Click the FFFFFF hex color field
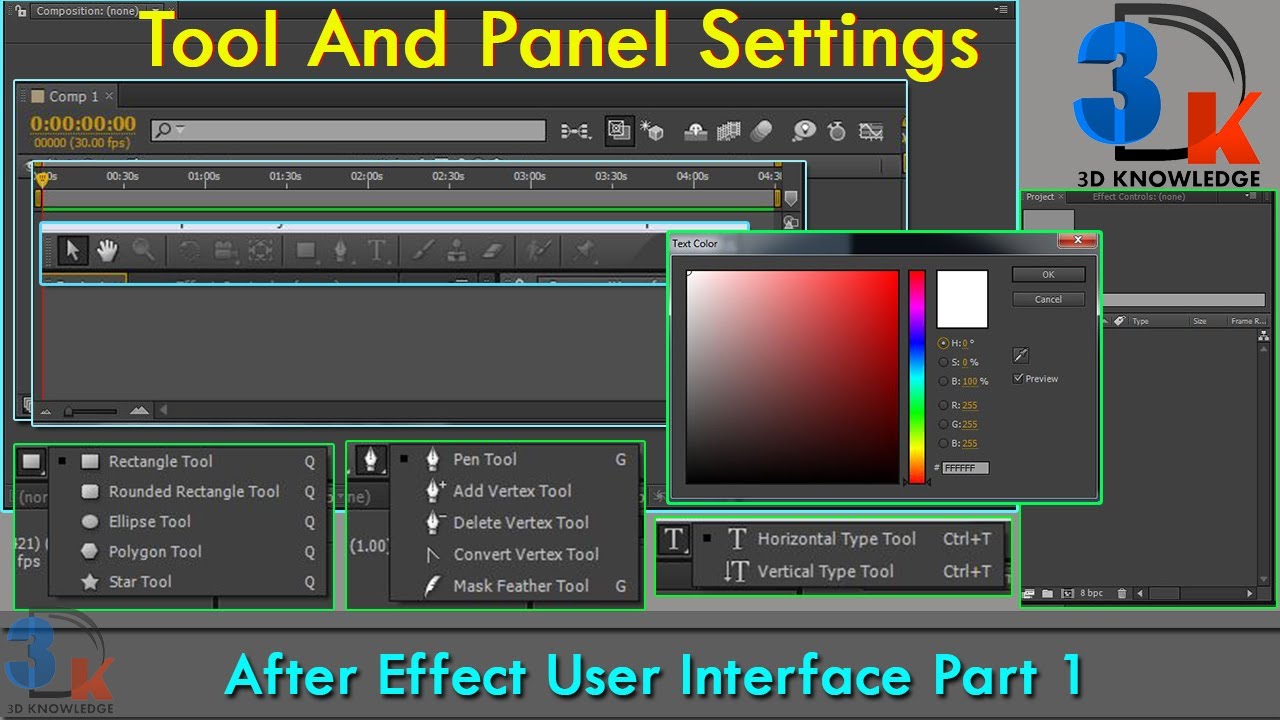Screen dimensions: 1280x720 966,468
